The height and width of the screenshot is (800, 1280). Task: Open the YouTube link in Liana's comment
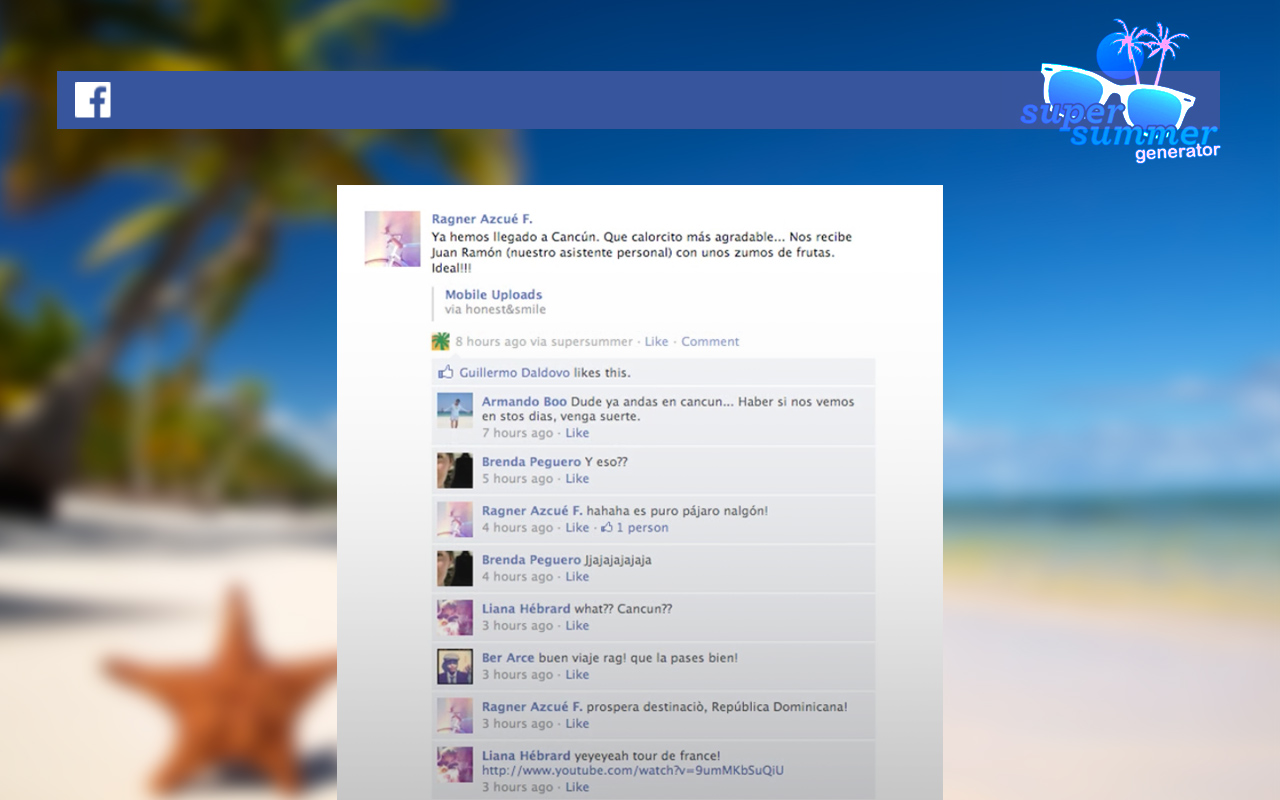click(632, 771)
